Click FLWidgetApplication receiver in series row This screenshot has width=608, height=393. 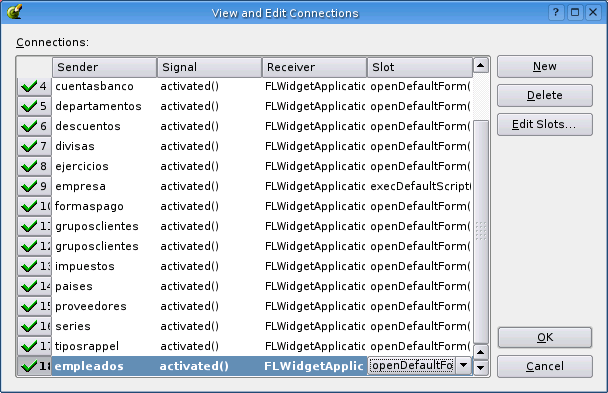coord(315,326)
